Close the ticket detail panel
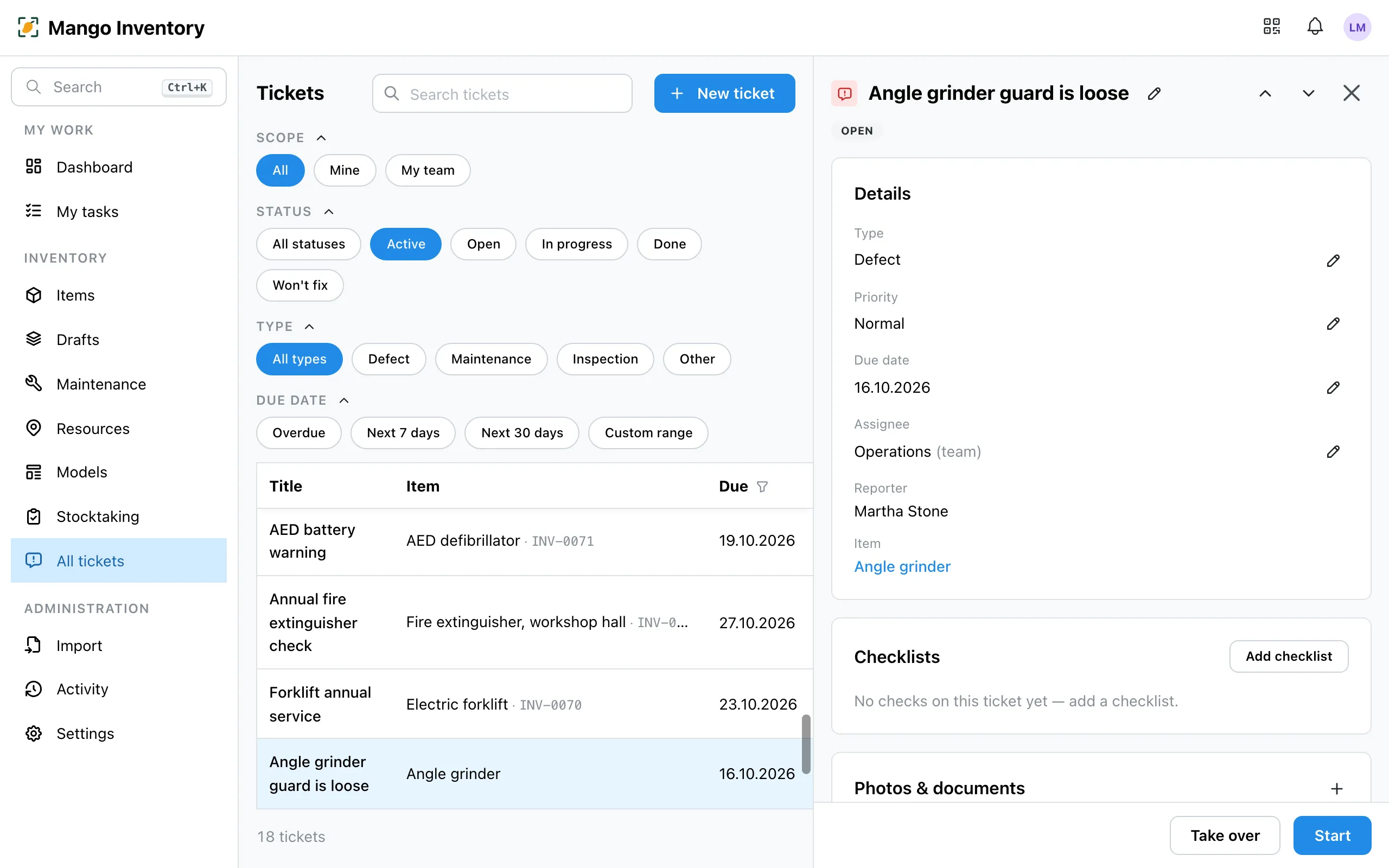 (x=1352, y=93)
